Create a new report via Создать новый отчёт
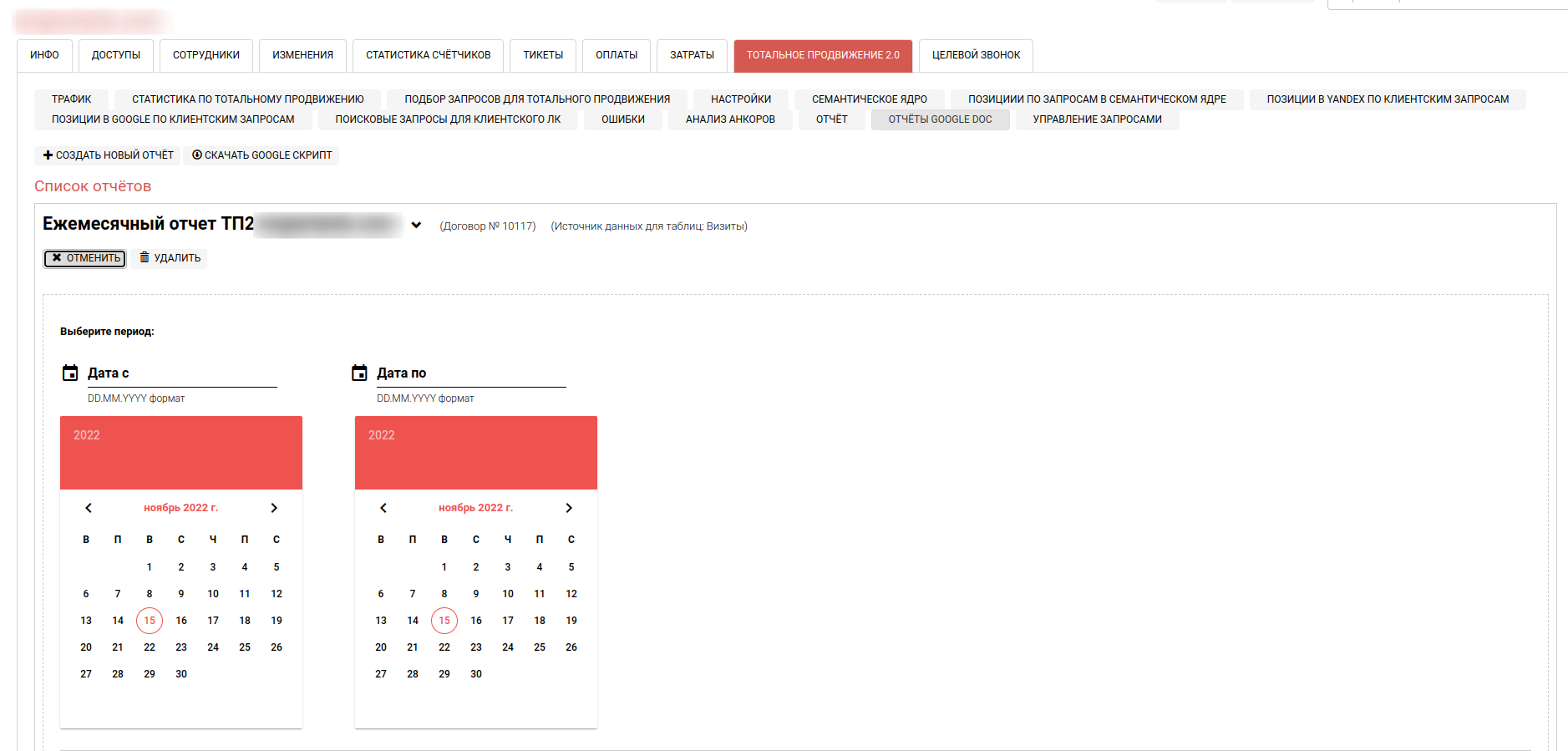The height and width of the screenshot is (751, 1568). tap(108, 155)
